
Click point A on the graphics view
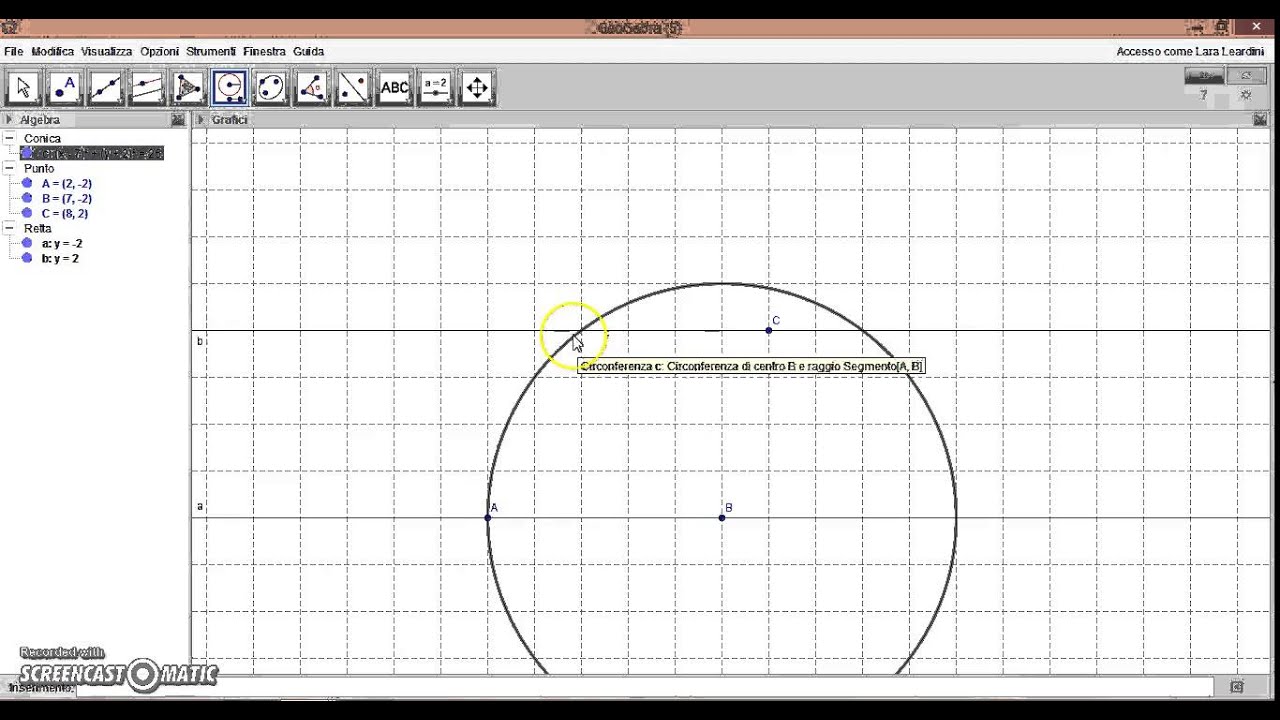pos(488,517)
